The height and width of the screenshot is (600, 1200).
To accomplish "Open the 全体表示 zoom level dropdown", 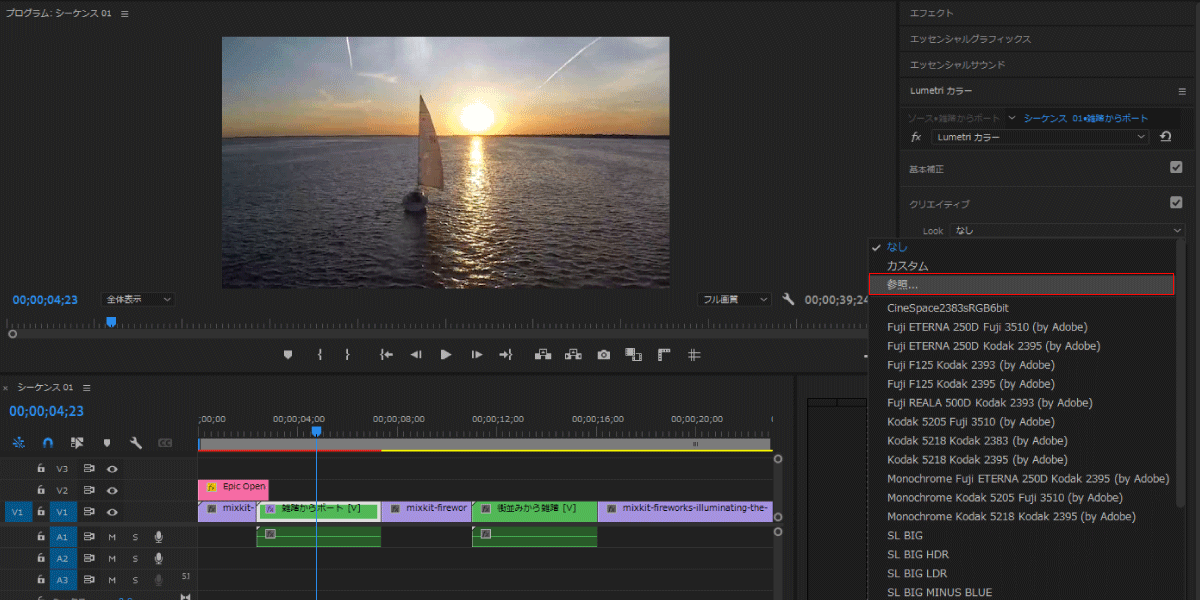I will [139, 299].
